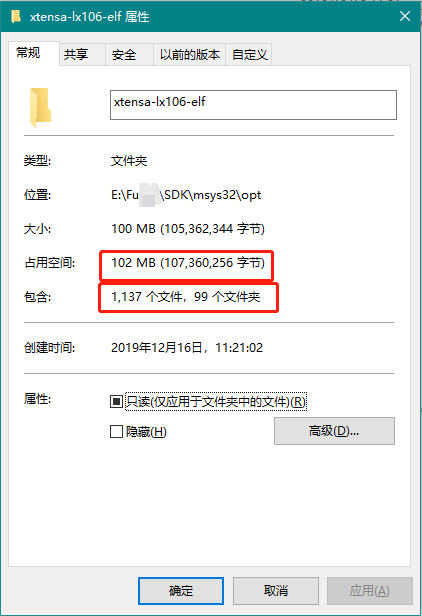422x616 pixels.
Task: Click the small folder icon in the title bar
Action: click(16, 16)
